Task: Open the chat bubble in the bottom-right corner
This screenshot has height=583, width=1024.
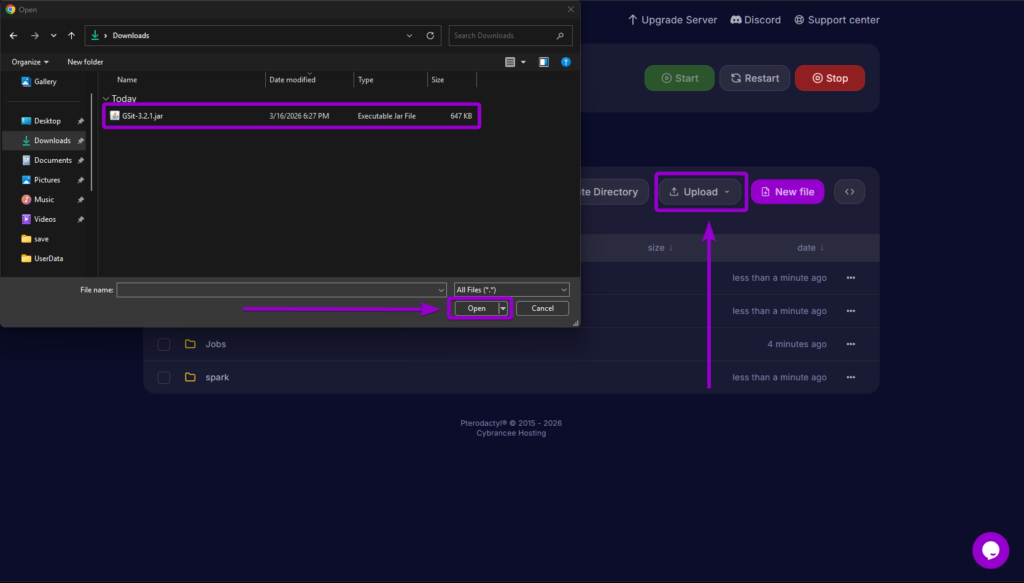Action: click(x=990, y=550)
